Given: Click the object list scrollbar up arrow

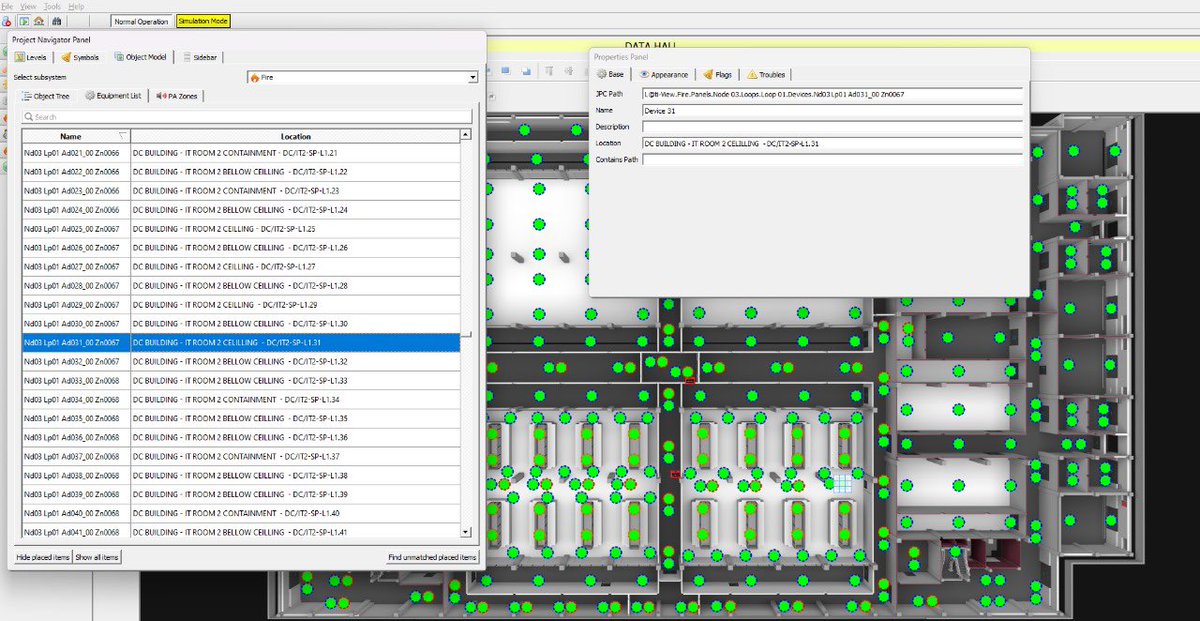Looking at the screenshot, I should (x=466, y=135).
